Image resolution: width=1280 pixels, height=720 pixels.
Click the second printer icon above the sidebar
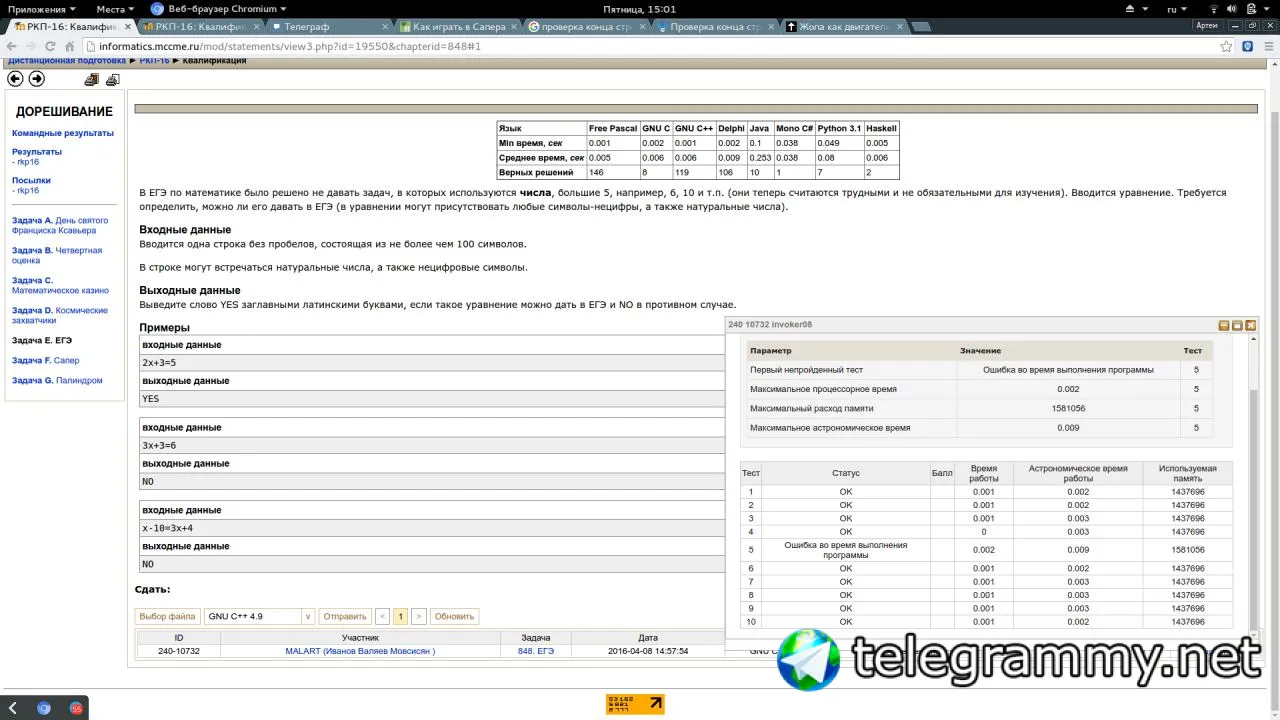point(113,79)
